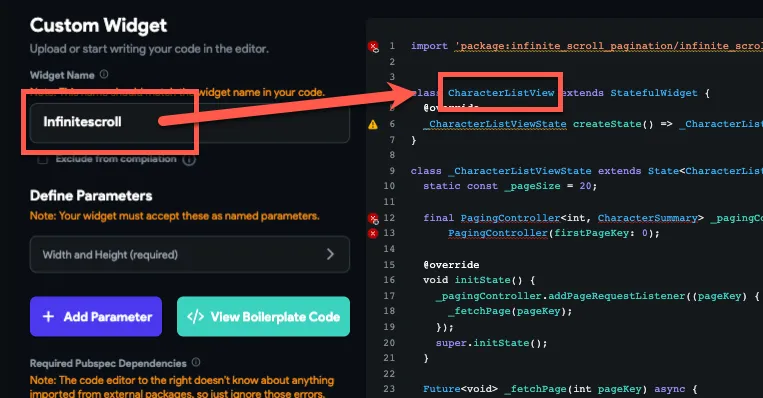The width and height of the screenshot is (763, 398).
Task: Click _fetchPage(pageKey); on line 18
Action: pos(510,311)
